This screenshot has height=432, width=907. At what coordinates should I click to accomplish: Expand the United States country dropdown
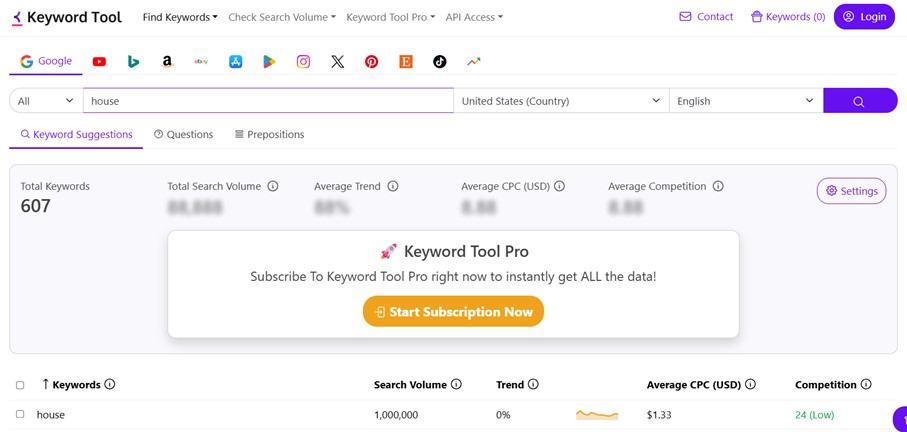560,101
